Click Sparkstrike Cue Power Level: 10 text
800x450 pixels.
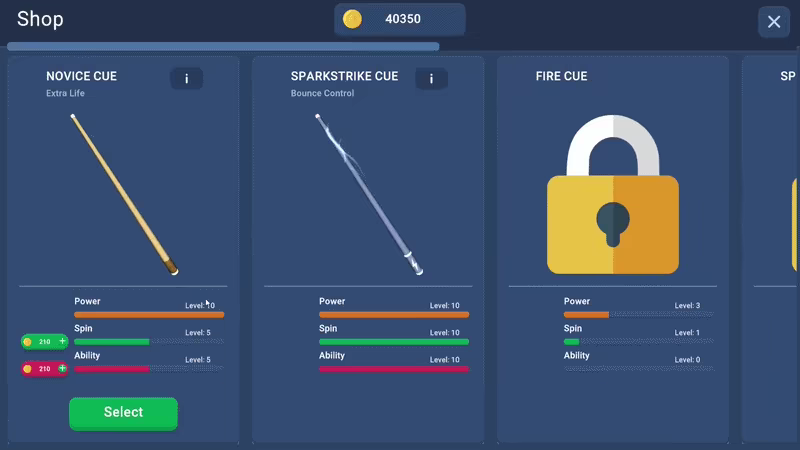(444, 306)
